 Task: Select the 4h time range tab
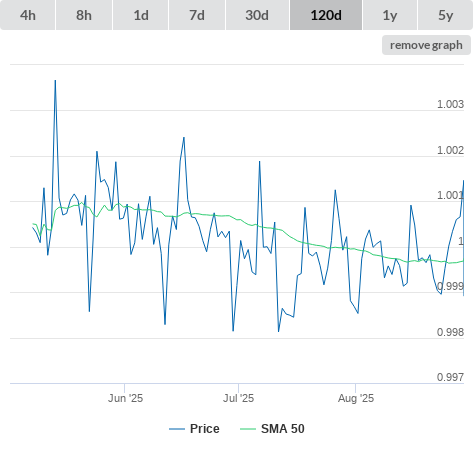pos(28,15)
